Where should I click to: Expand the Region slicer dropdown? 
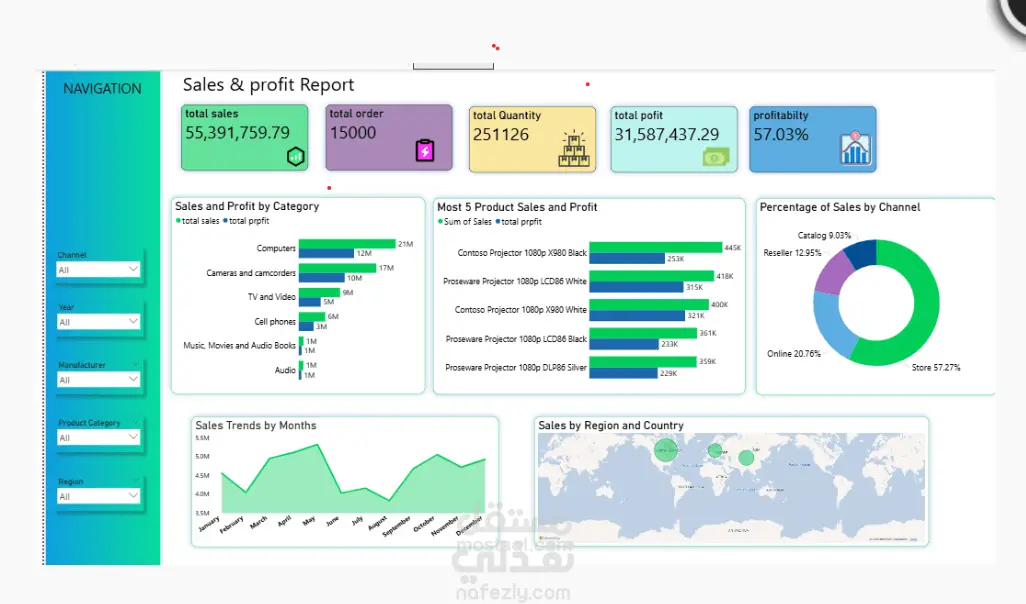[x=98, y=496]
